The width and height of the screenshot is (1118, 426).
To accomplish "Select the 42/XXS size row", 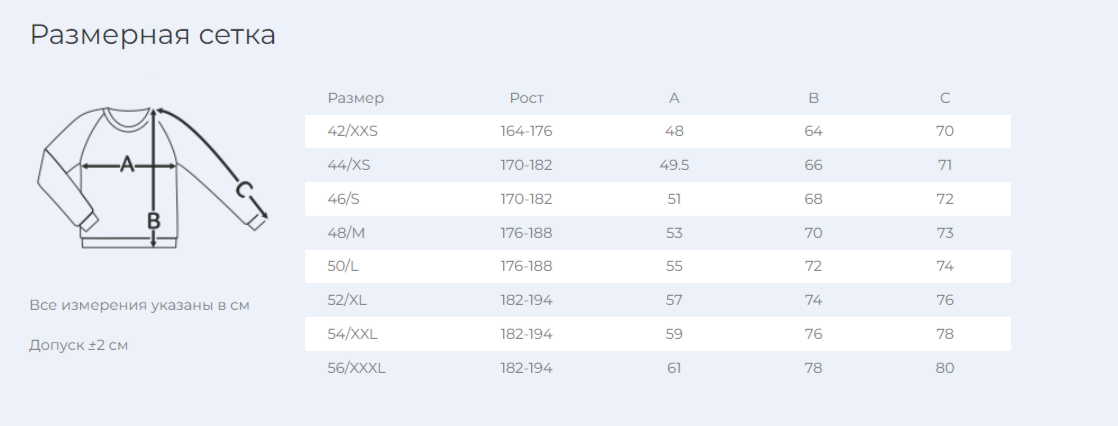I will pyautogui.click(x=657, y=131).
